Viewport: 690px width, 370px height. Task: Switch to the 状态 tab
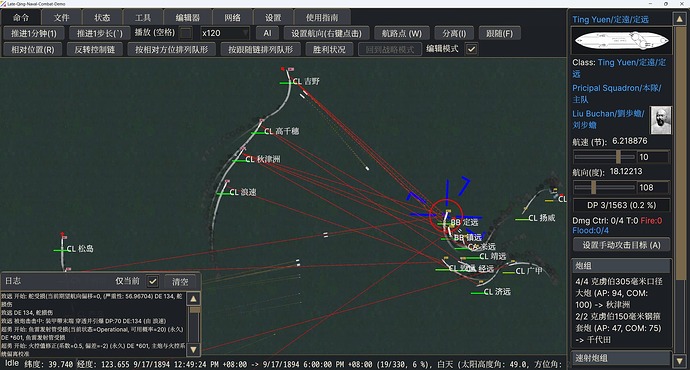pyautogui.click(x=102, y=18)
